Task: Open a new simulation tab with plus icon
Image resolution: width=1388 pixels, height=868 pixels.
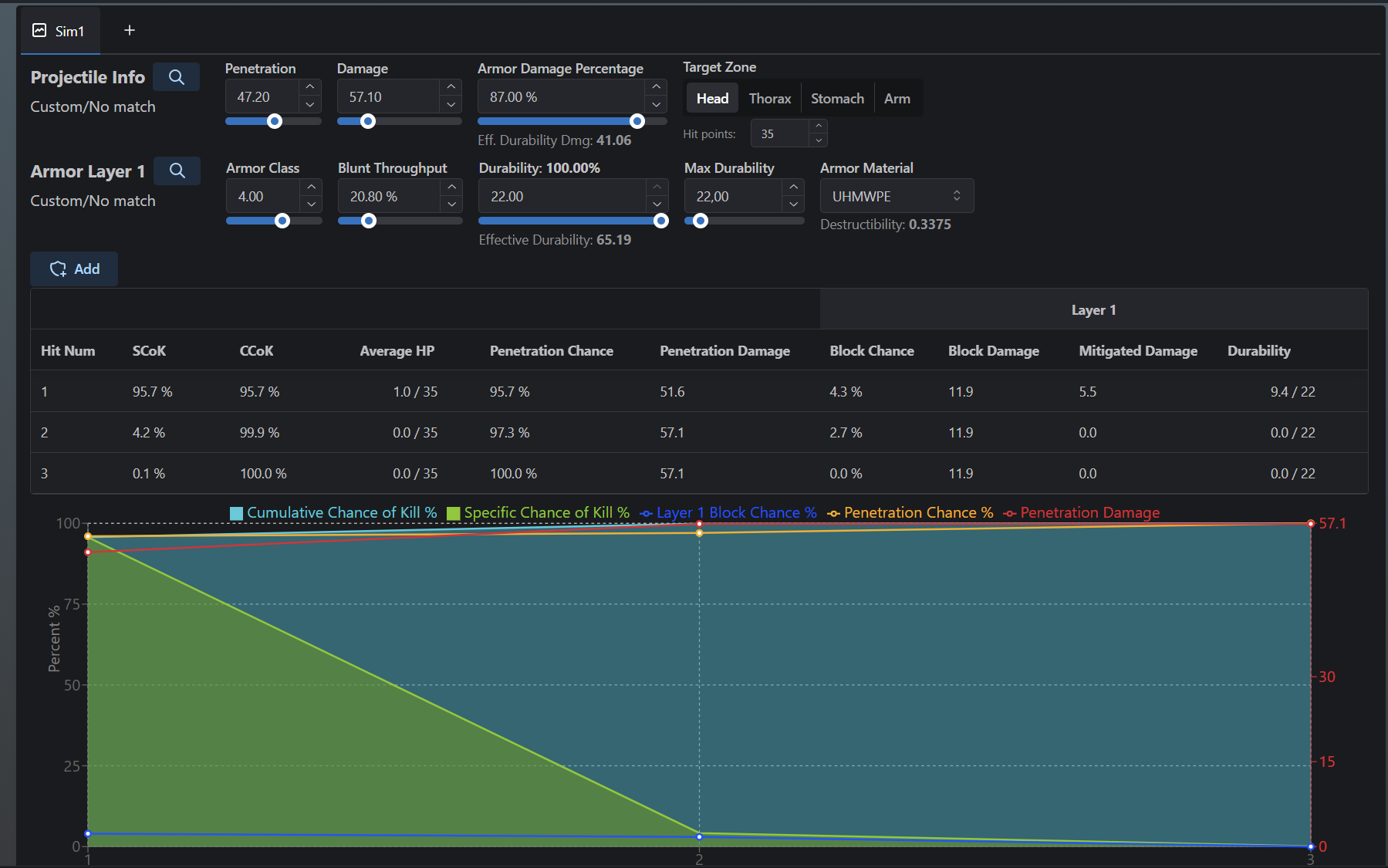Action: [130, 30]
